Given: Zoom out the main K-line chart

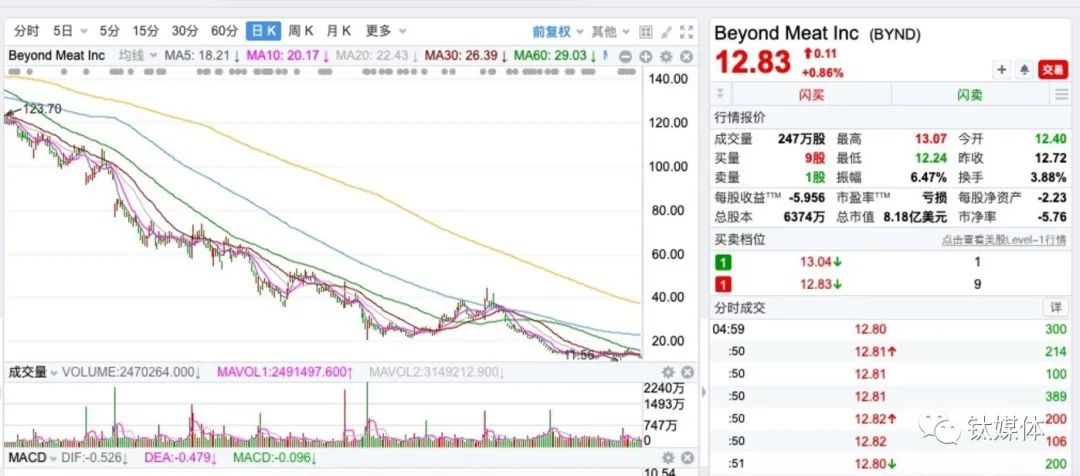Looking at the screenshot, I should point(625,56).
